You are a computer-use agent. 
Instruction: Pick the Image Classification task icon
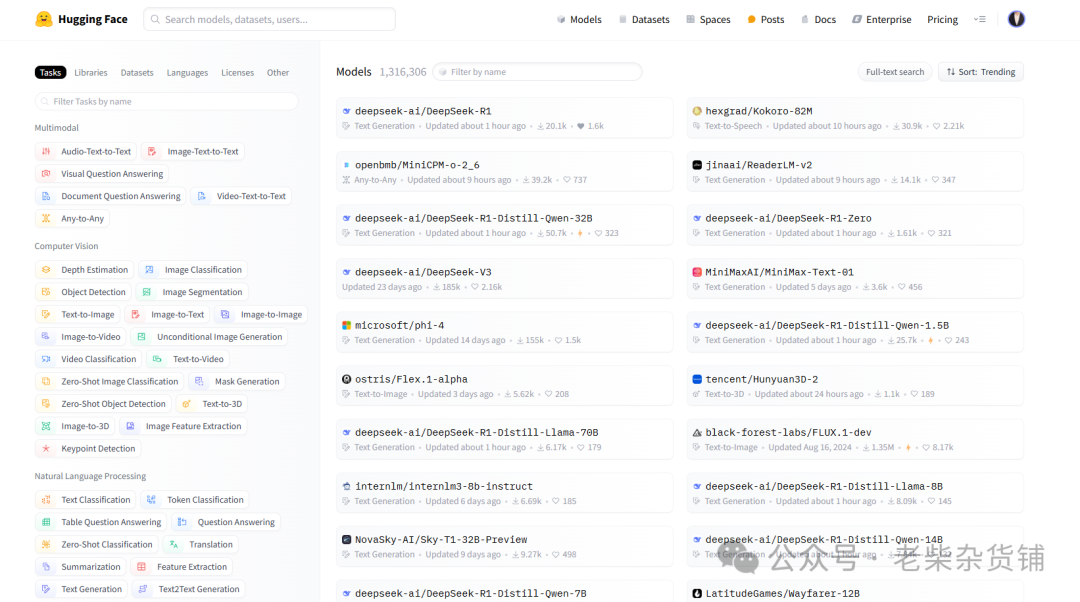(149, 270)
